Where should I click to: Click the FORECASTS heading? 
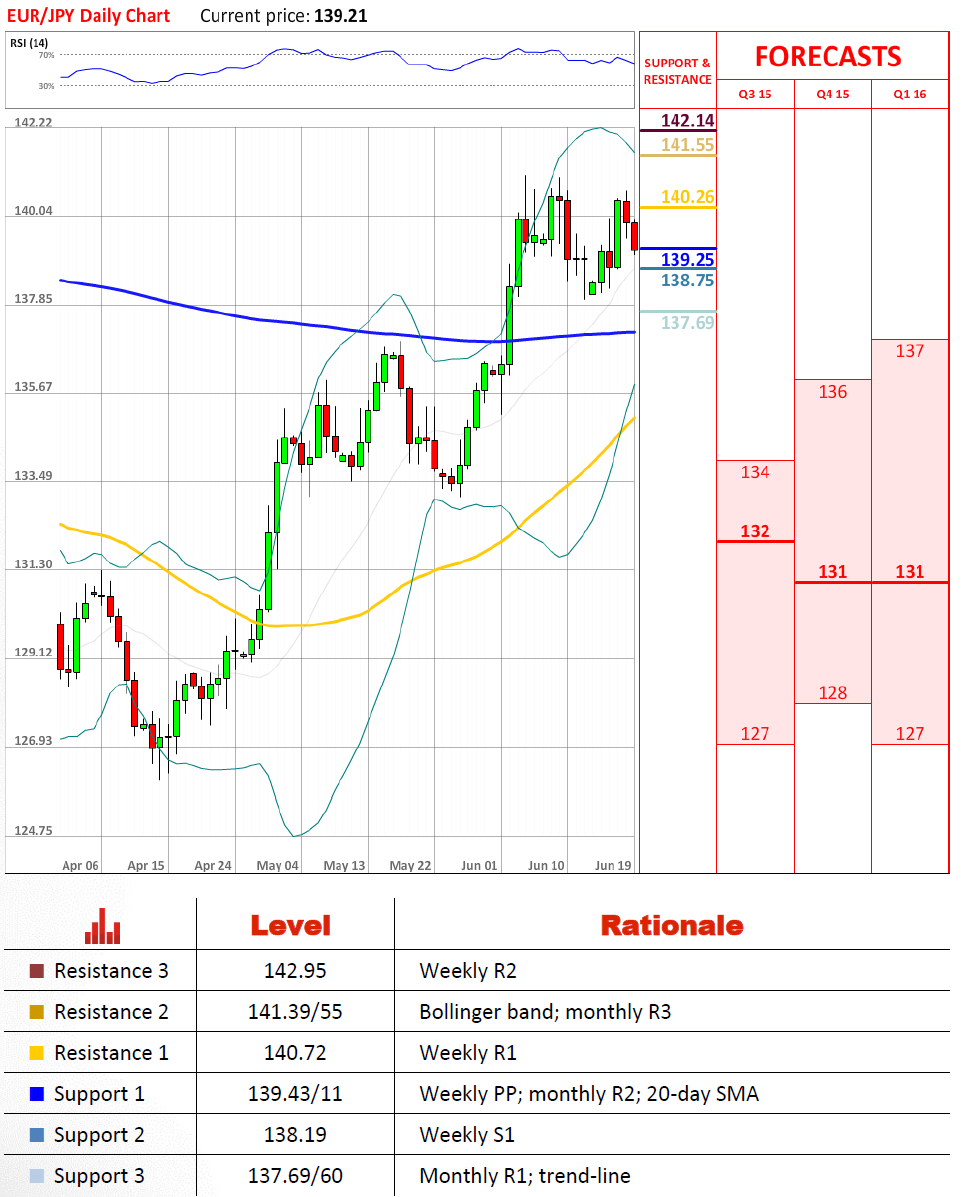click(x=828, y=56)
